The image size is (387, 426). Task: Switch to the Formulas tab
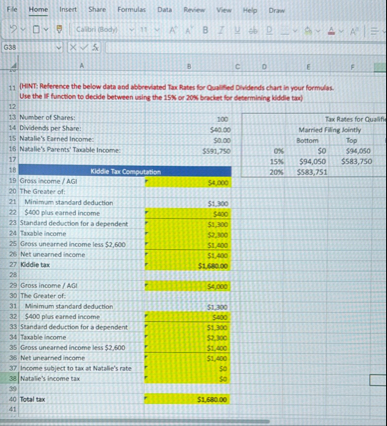[x=131, y=10]
